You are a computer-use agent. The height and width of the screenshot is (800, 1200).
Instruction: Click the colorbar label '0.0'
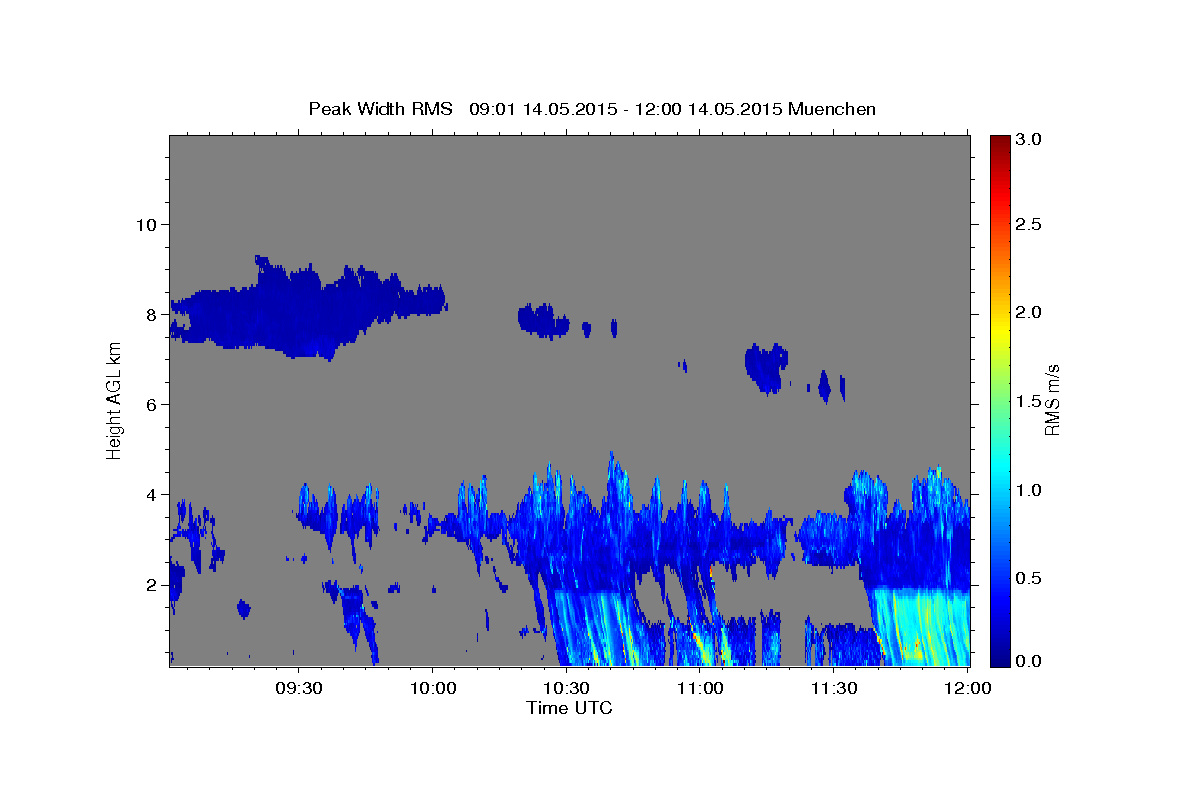click(1030, 661)
